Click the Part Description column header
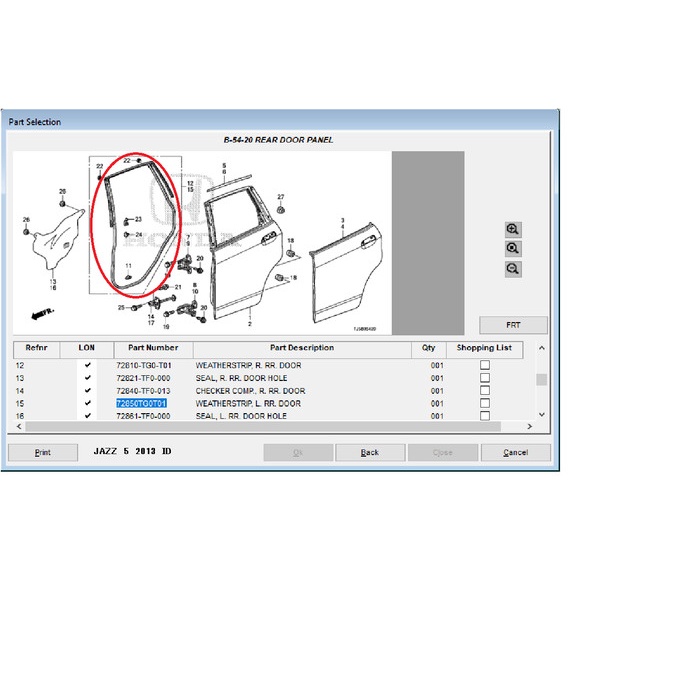Screen dimensions: 700x700 click(x=301, y=348)
